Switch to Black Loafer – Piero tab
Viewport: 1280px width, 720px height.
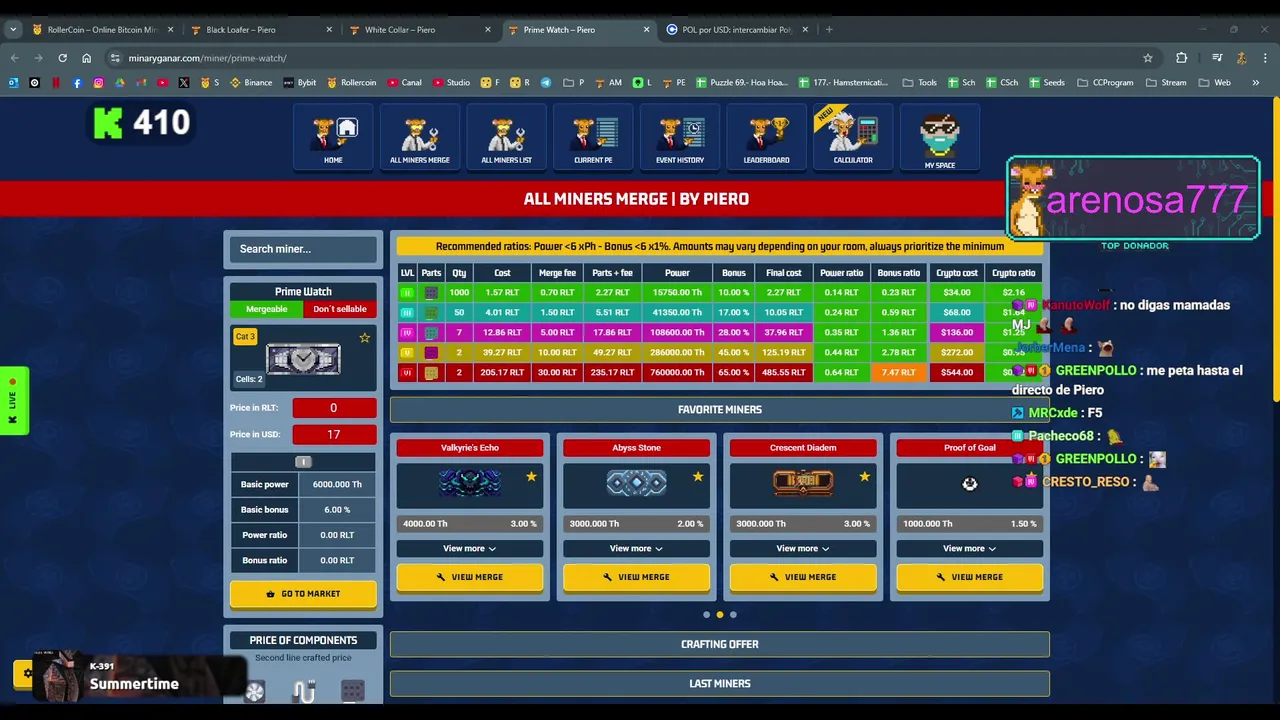[x=260, y=30]
